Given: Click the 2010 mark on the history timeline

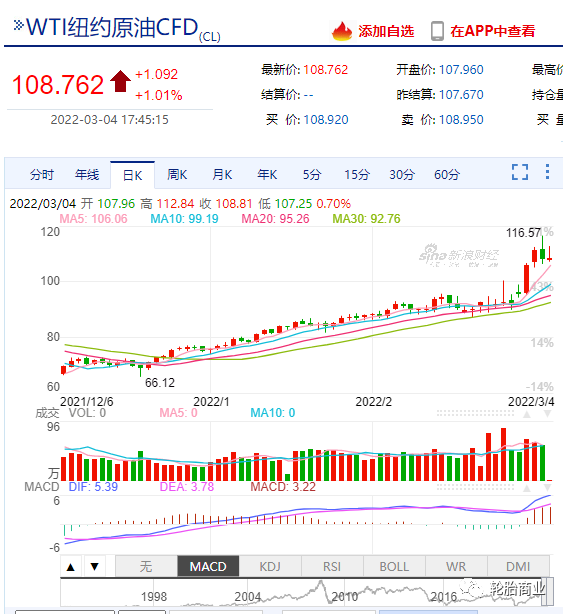Looking at the screenshot, I should pos(345,597).
